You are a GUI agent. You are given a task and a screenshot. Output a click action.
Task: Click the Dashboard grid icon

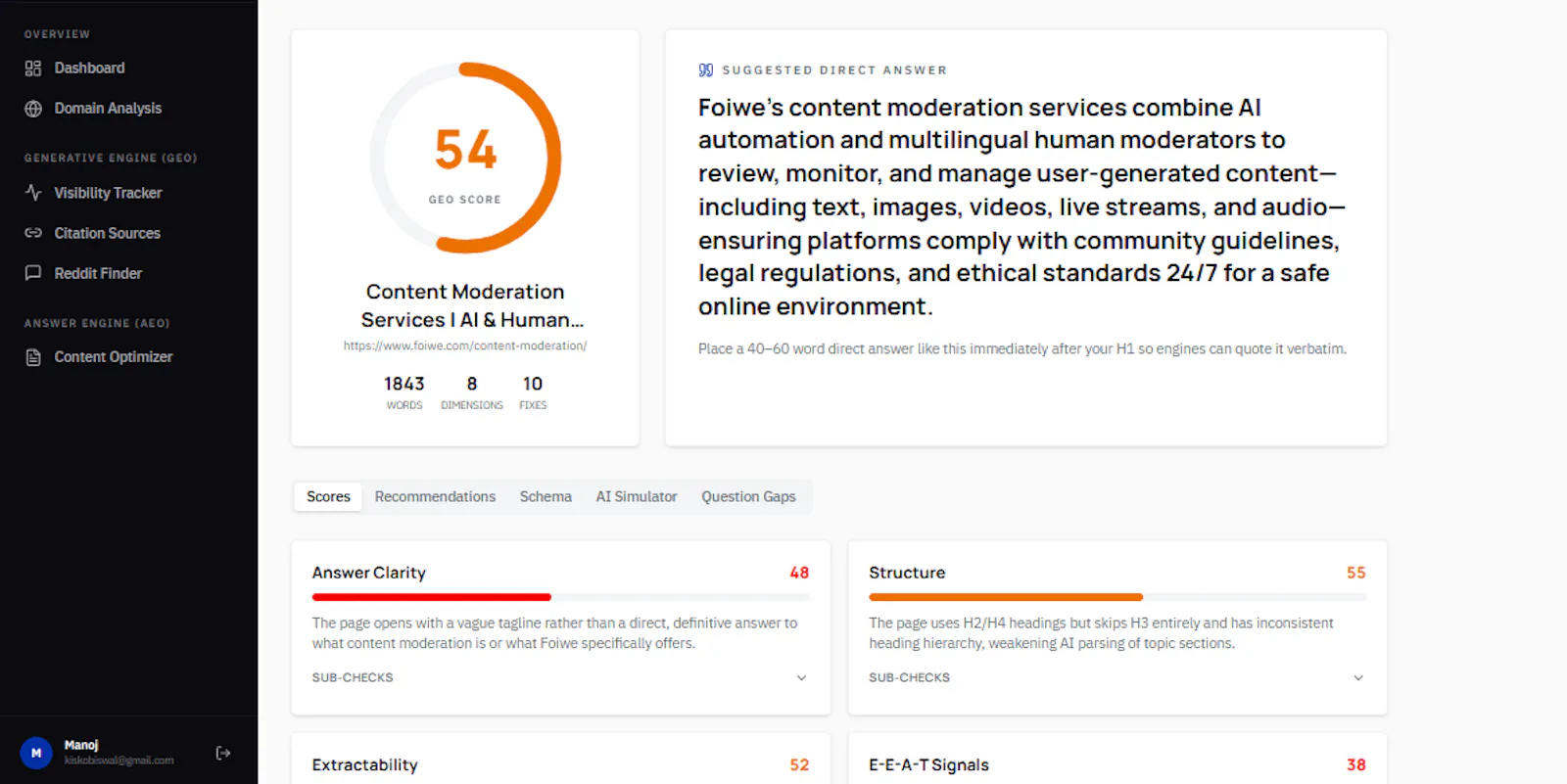[33, 69]
